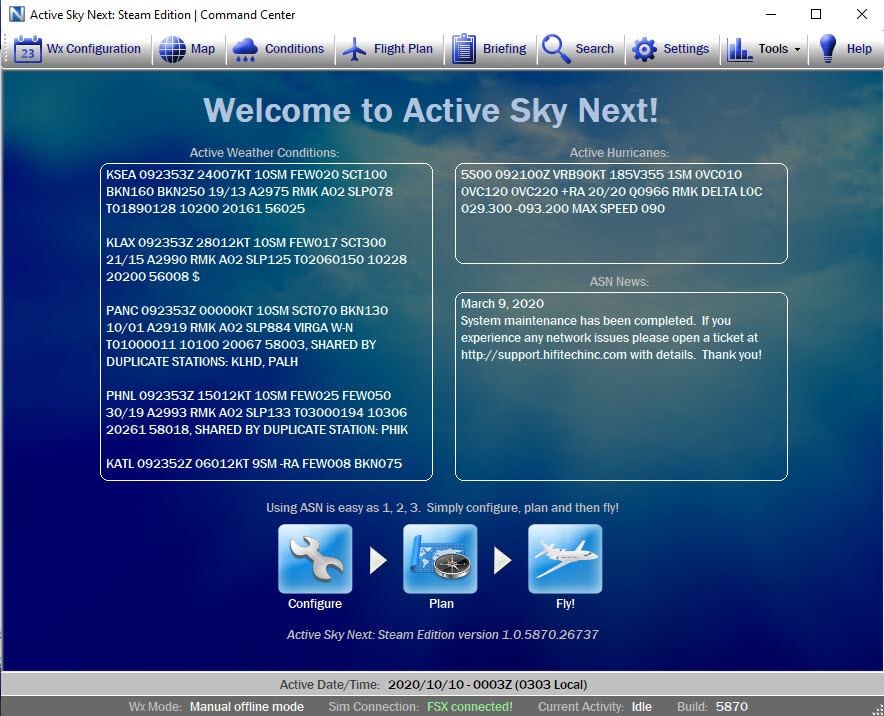The image size is (884, 716).
Task: Maximize the Command Center window
Action: pyautogui.click(x=816, y=15)
